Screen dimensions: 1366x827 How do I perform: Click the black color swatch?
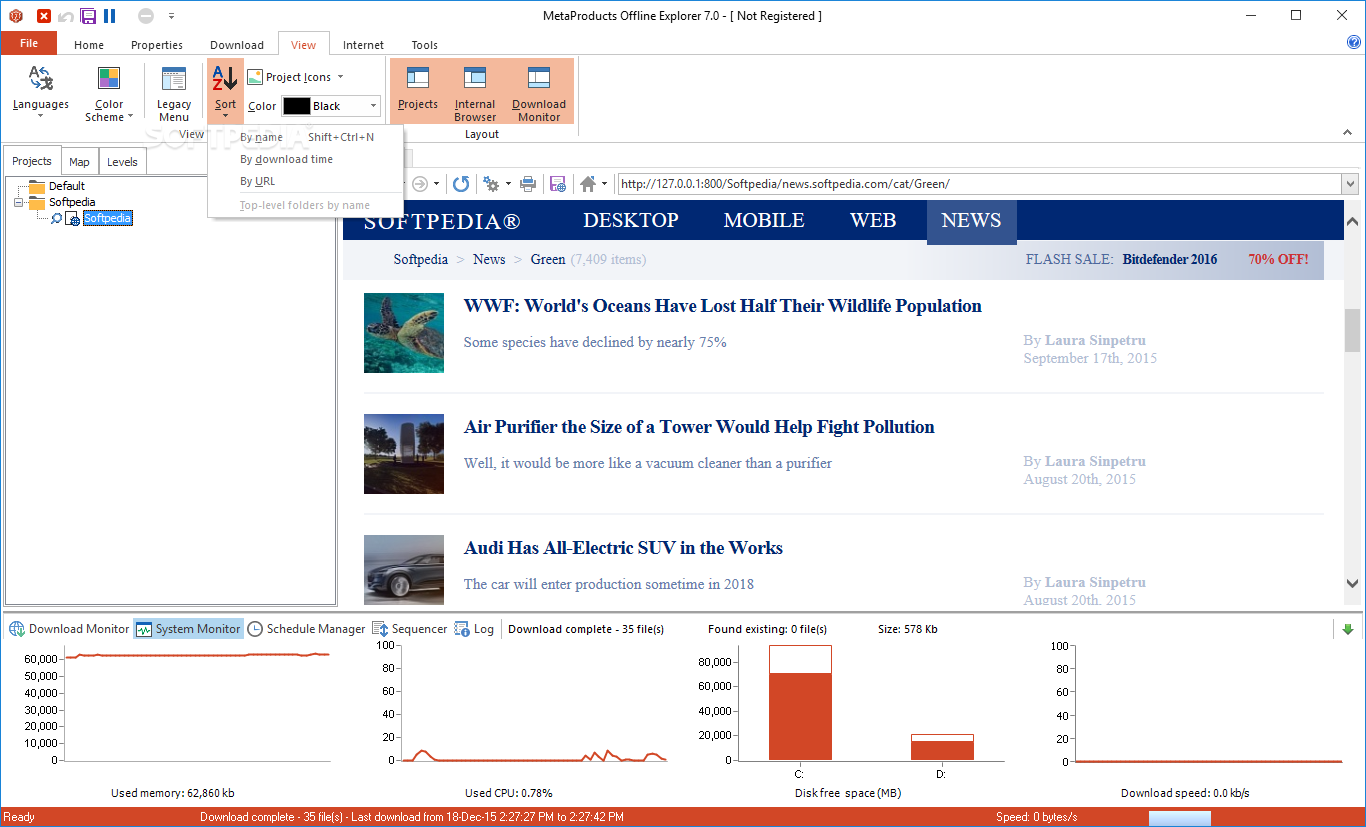[296, 106]
